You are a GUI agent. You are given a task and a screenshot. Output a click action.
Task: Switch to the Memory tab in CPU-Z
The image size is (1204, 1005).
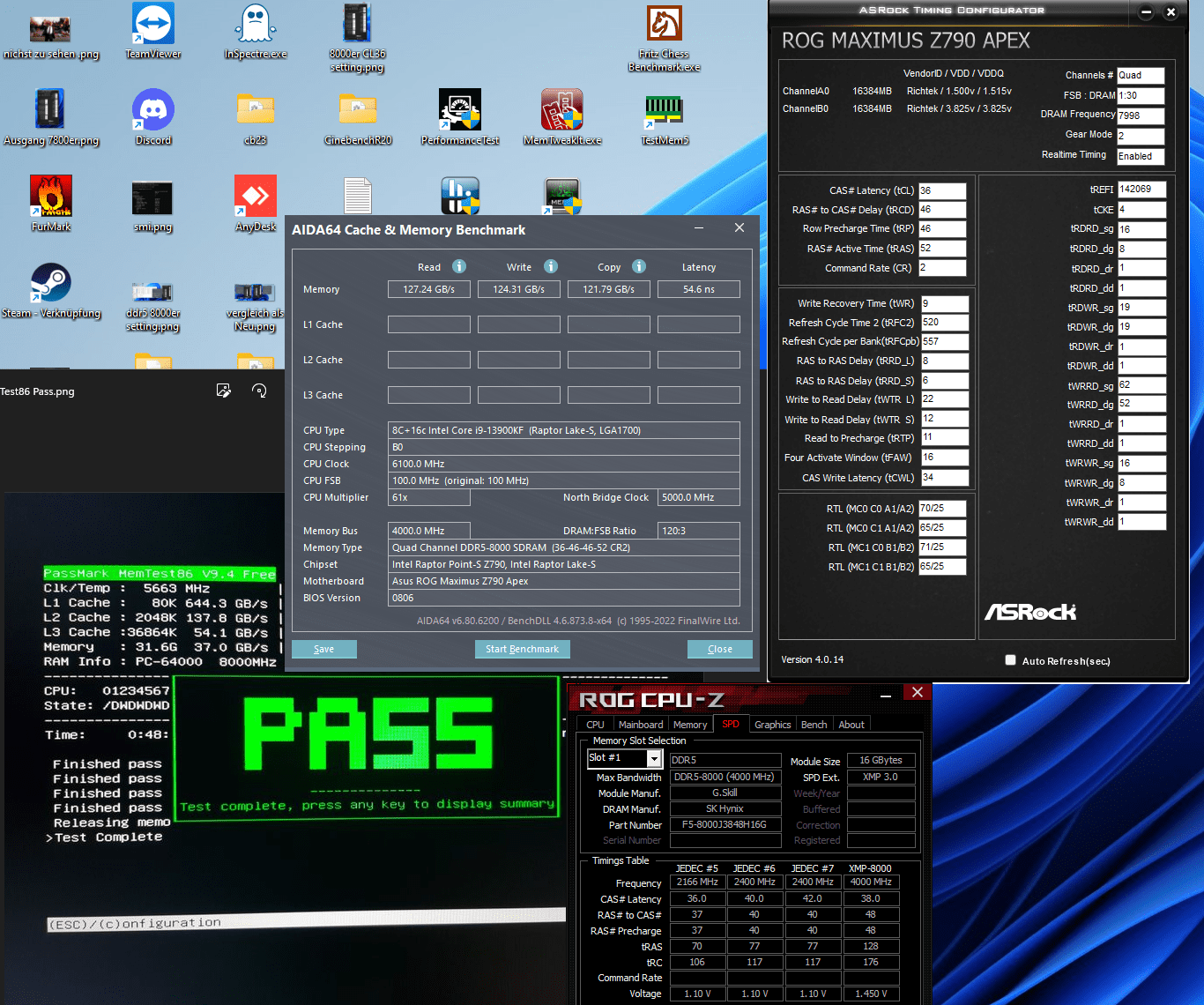tap(690, 725)
